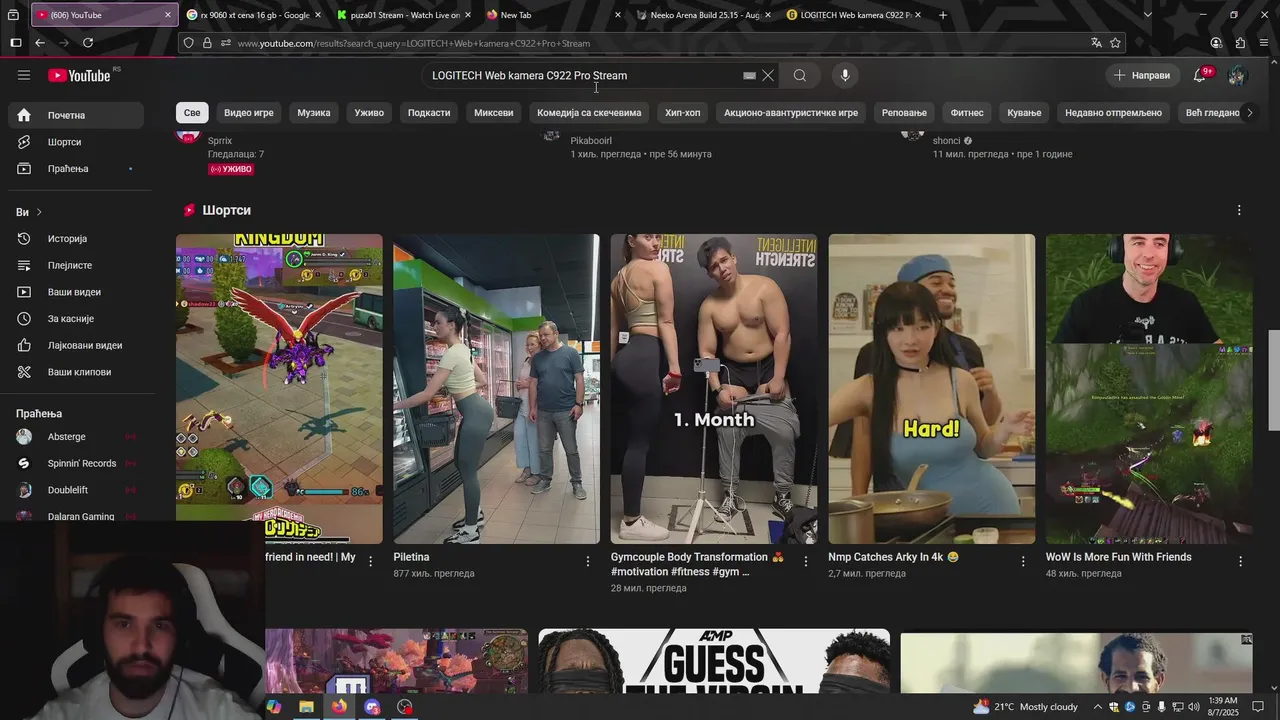Open the browser extensions icon

coord(1240,43)
